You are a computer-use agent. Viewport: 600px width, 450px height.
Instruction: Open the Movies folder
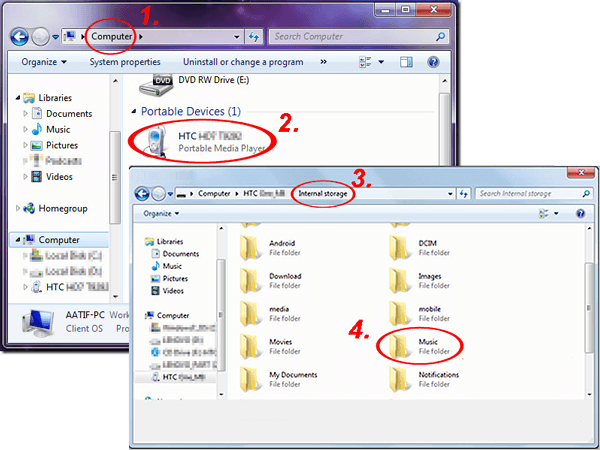coord(270,346)
